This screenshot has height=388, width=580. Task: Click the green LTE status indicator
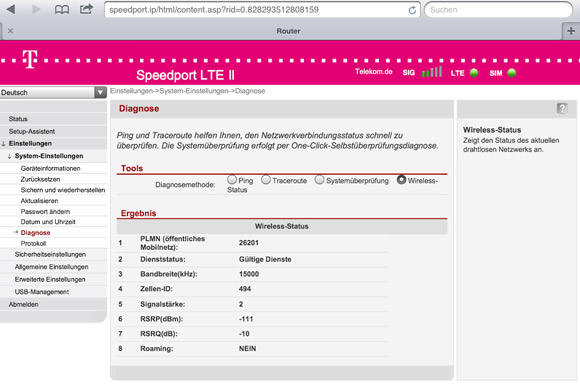point(474,73)
